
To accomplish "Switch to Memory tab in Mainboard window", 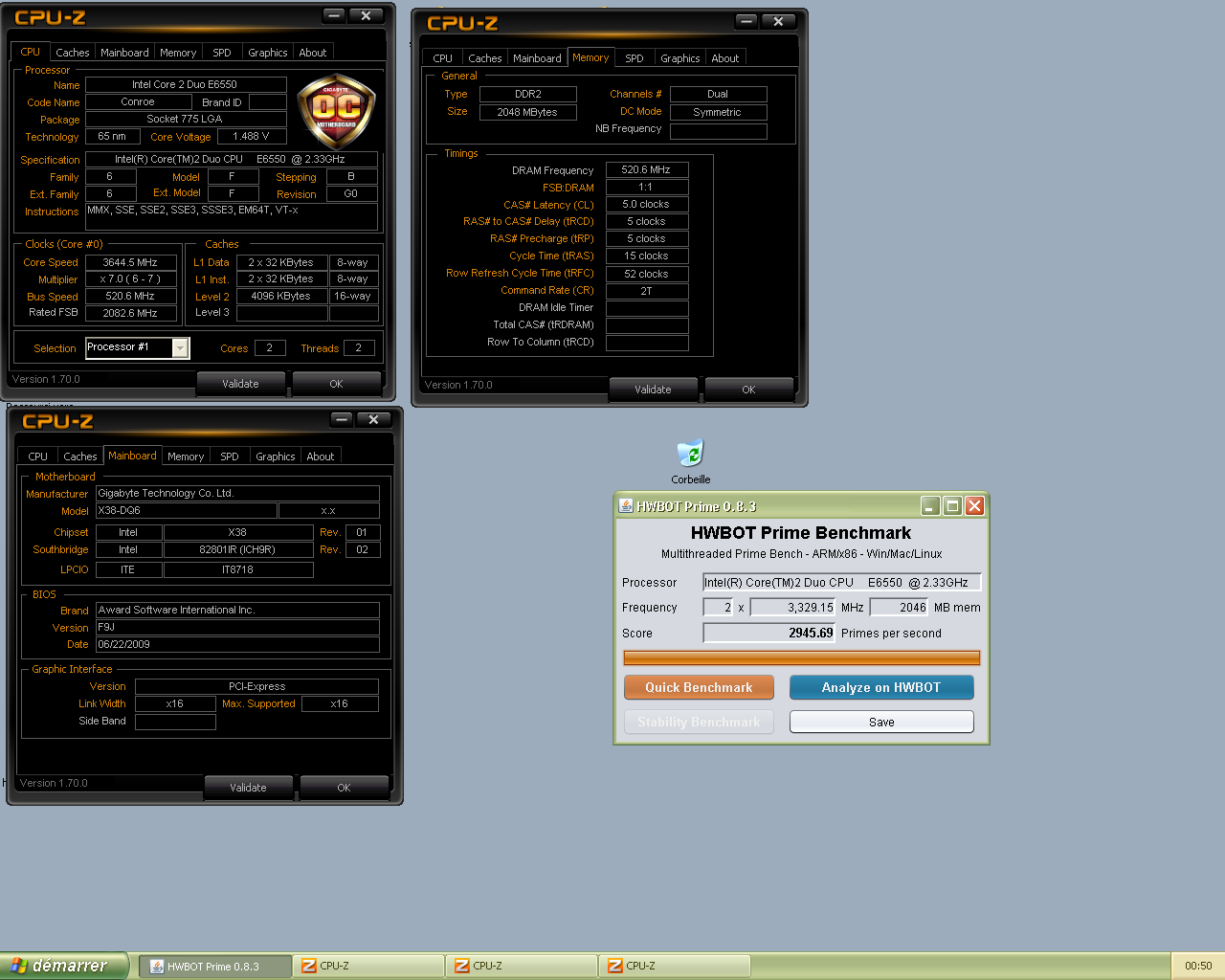I will (186, 457).
